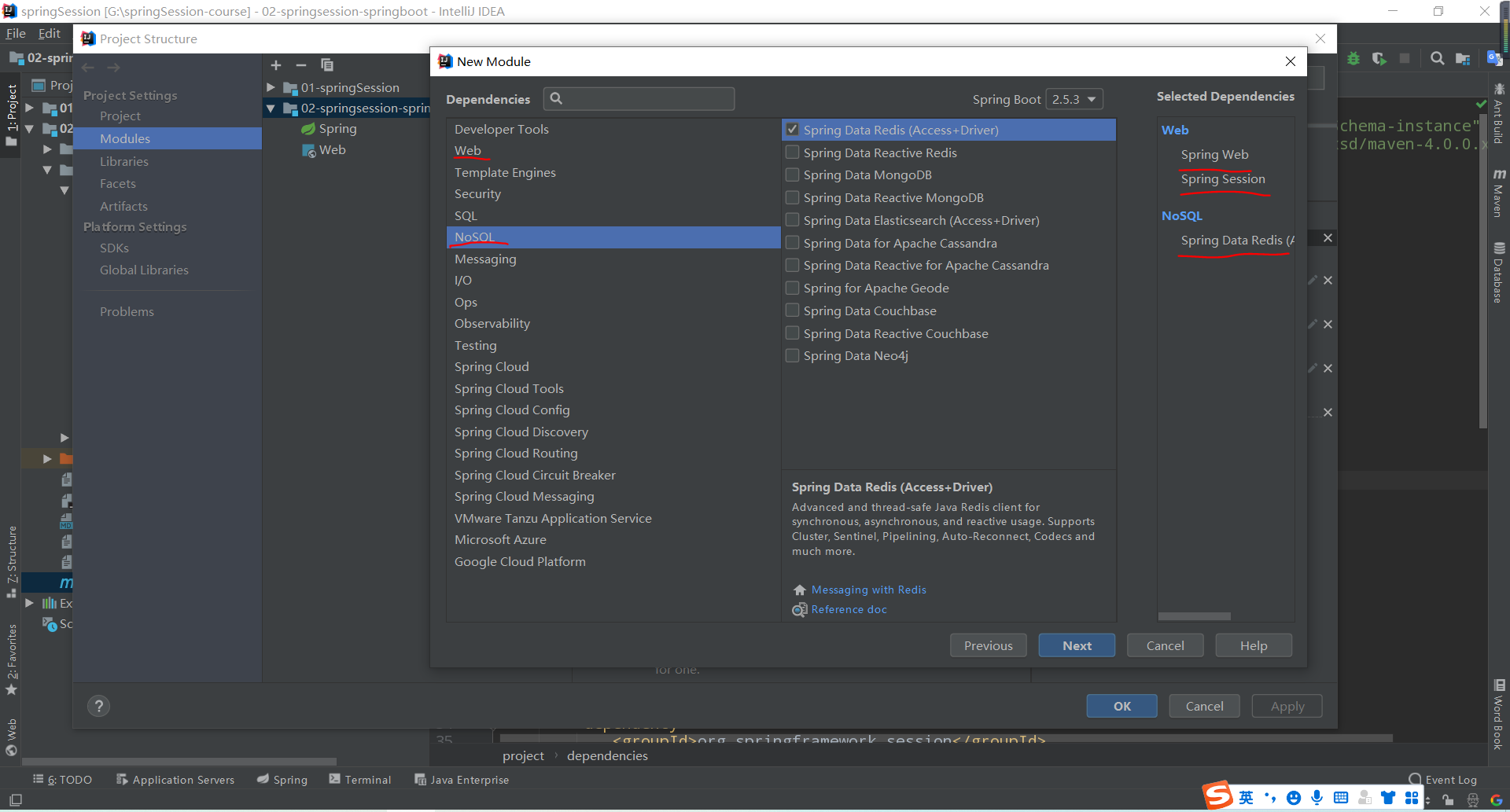Open the Application Servers tab
The image size is (1510, 812).
pyautogui.click(x=175, y=780)
